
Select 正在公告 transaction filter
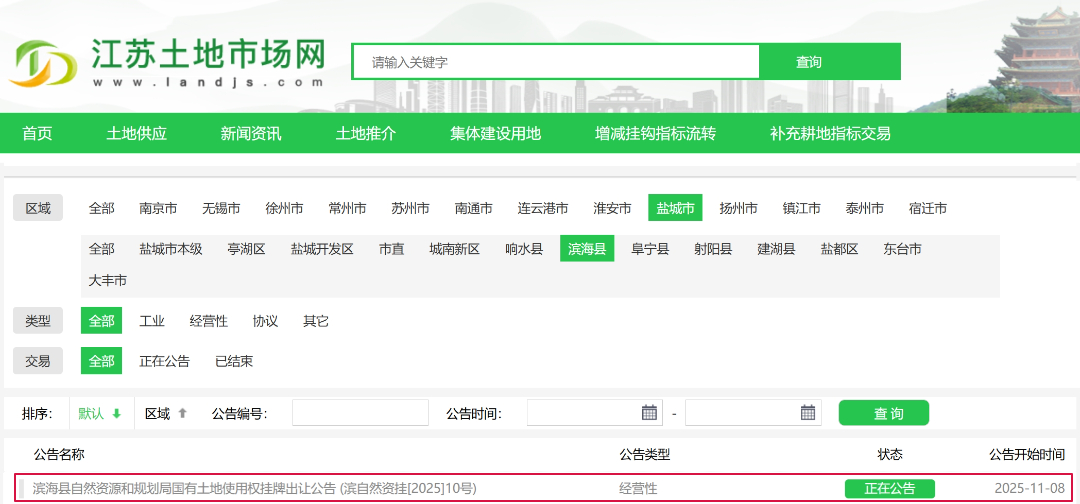(x=164, y=361)
